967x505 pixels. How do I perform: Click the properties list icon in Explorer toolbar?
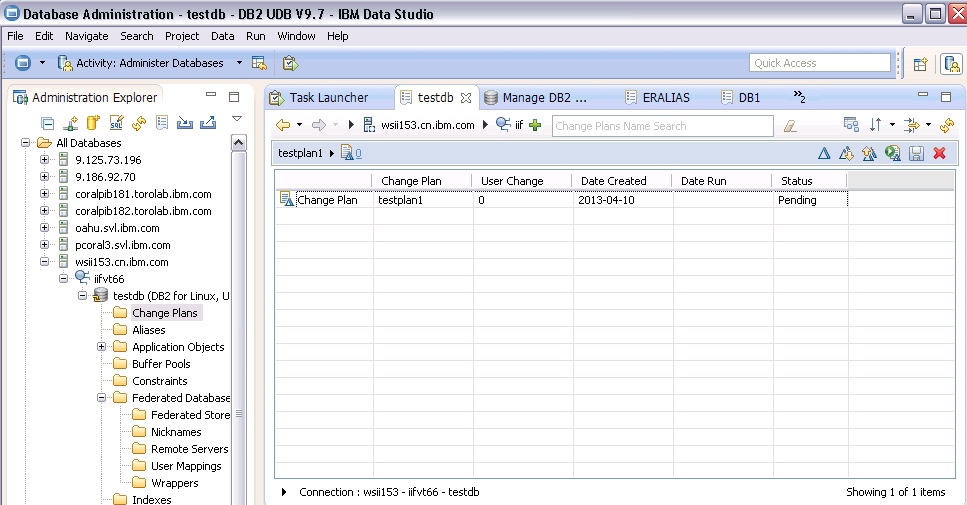[162, 123]
